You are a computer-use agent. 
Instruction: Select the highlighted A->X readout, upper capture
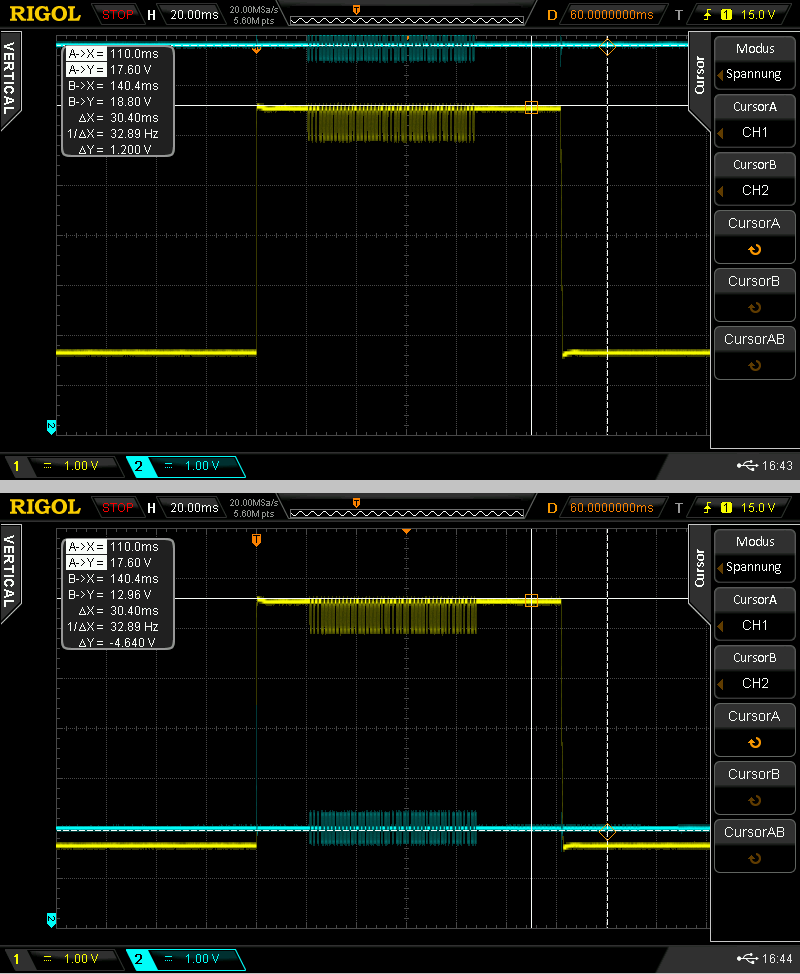tap(86, 54)
